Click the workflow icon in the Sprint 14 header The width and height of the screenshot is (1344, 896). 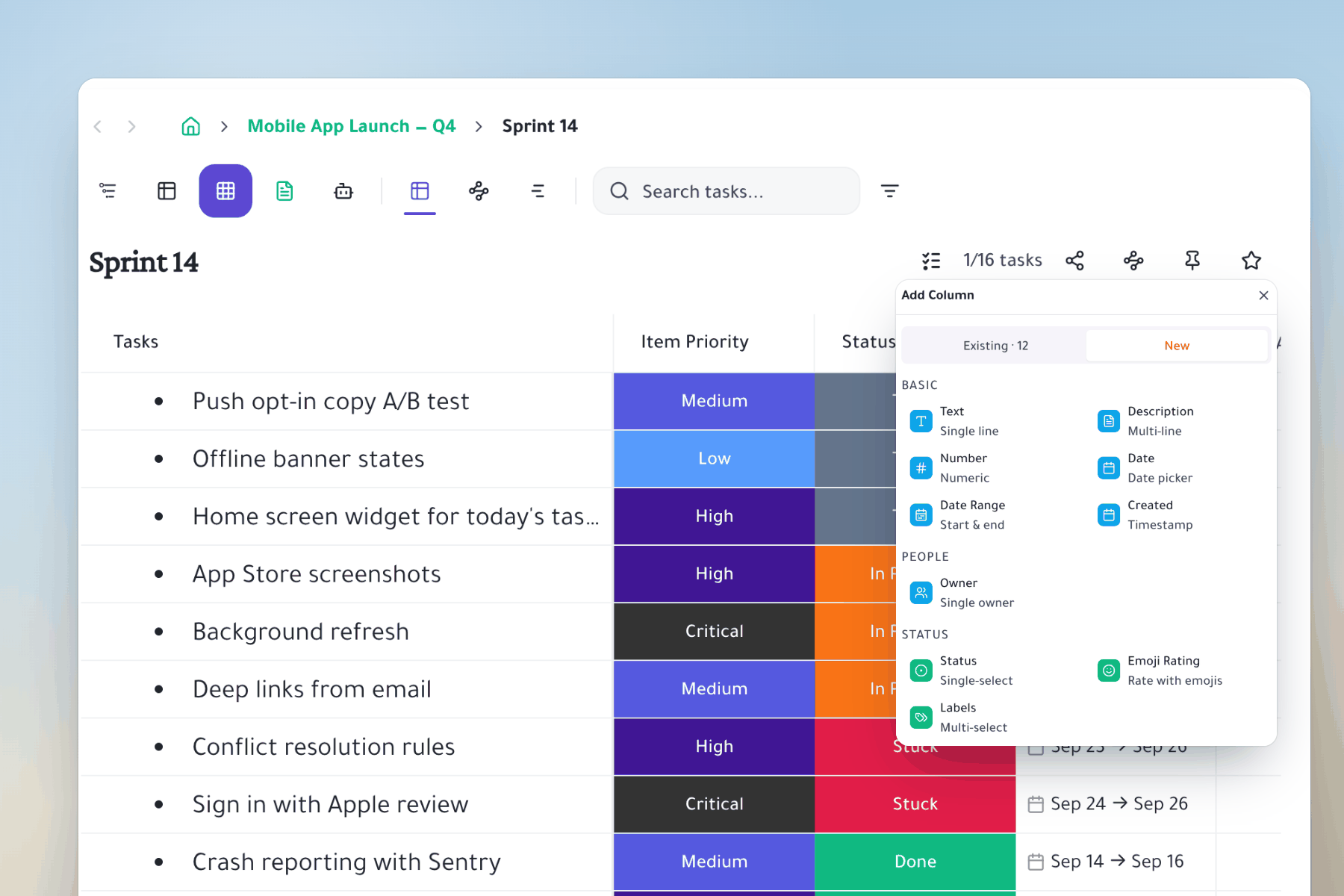coord(1133,261)
